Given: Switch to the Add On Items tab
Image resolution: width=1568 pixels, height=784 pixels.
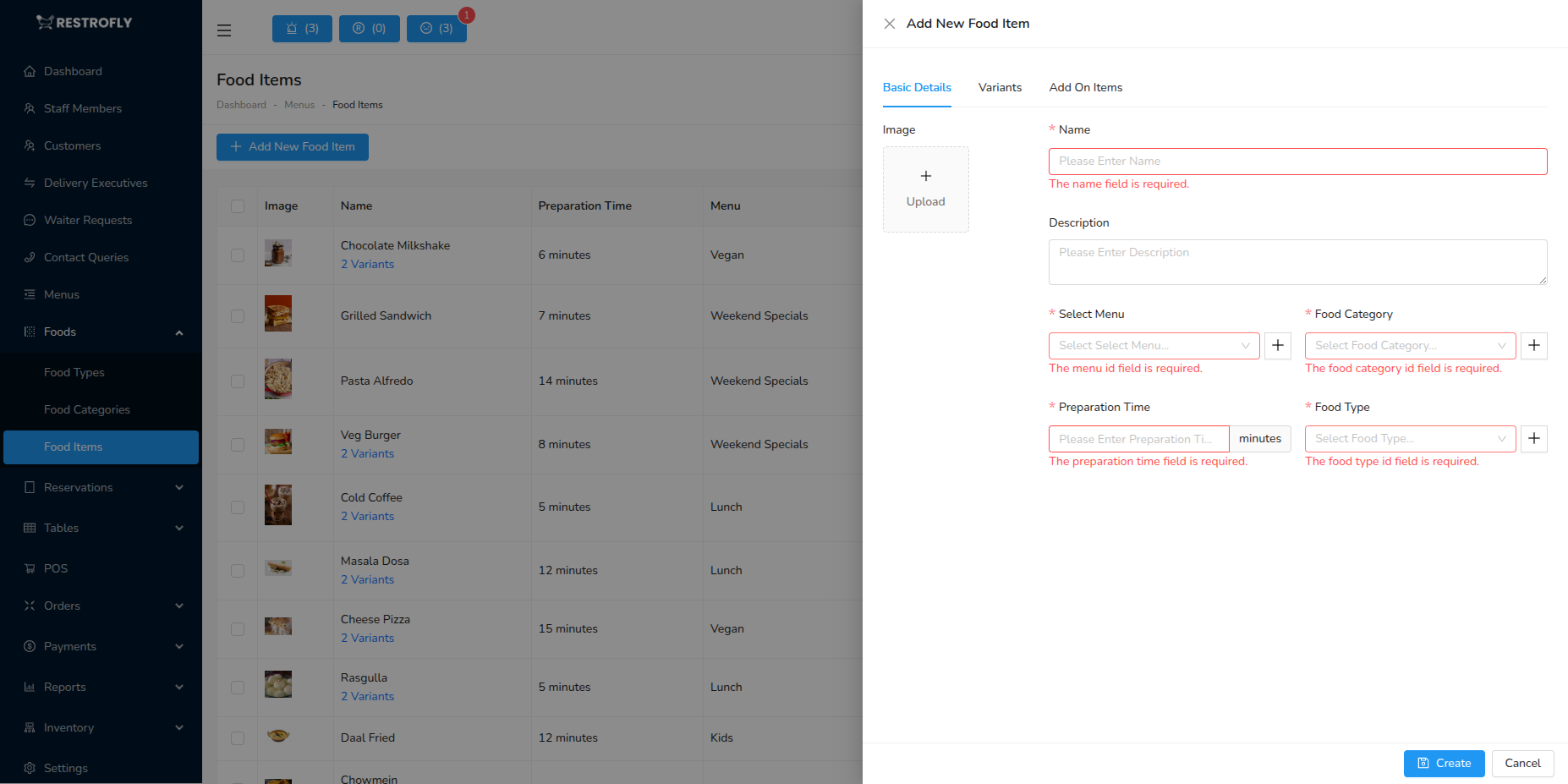Looking at the screenshot, I should pyautogui.click(x=1085, y=87).
